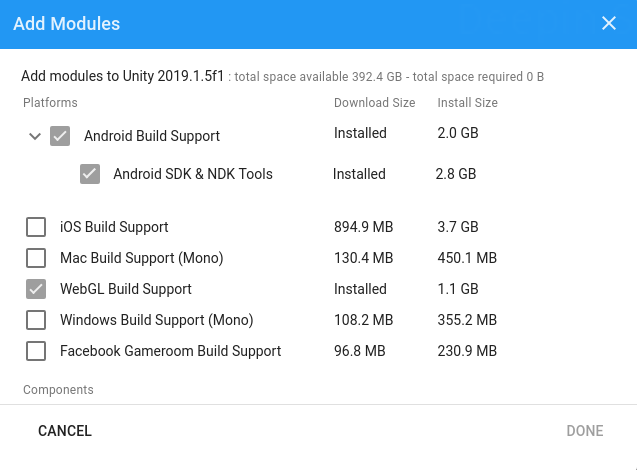This screenshot has width=637, height=470.
Task: Click the Components section header
Action: coord(58,390)
